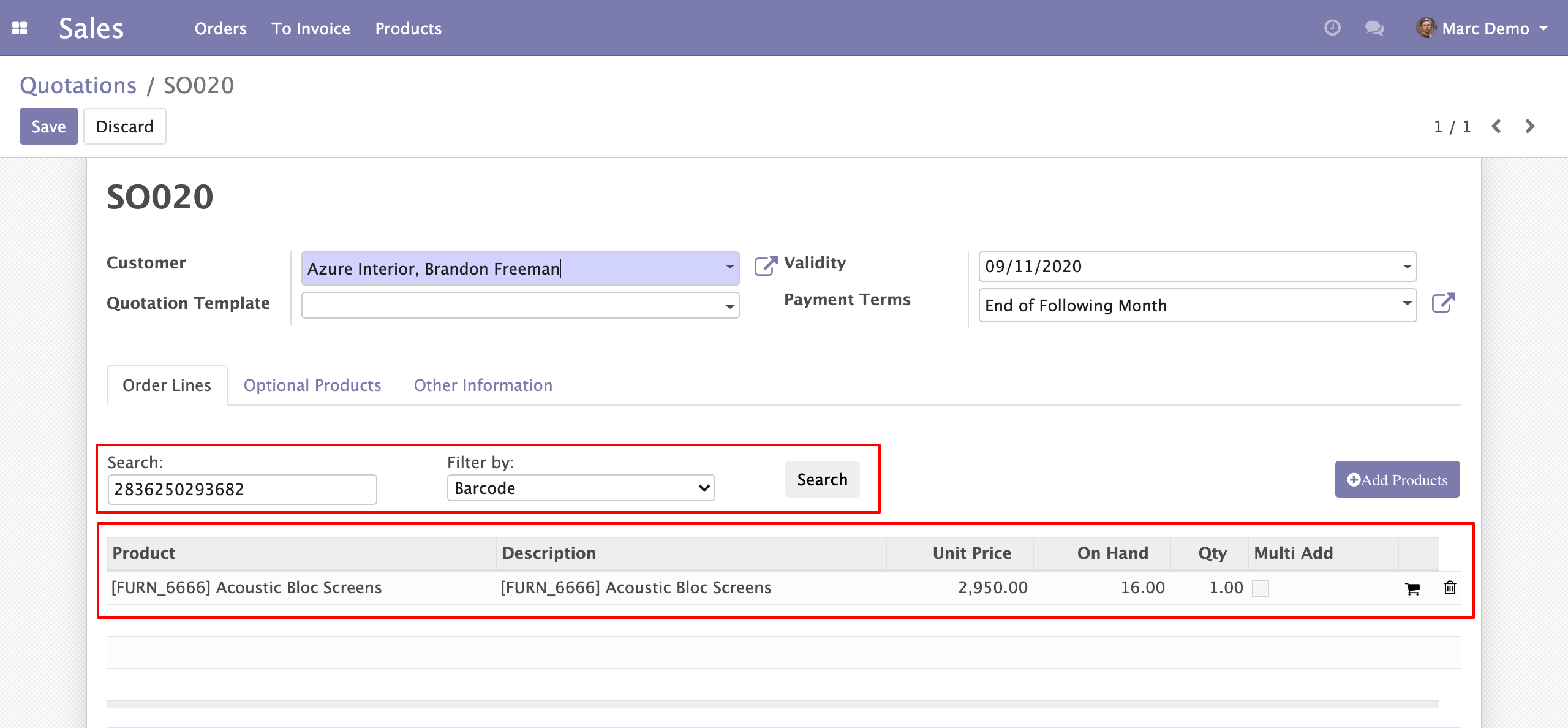Open the conversations chat icon
The height and width of the screenshot is (728, 1568).
pos(1374,28)
